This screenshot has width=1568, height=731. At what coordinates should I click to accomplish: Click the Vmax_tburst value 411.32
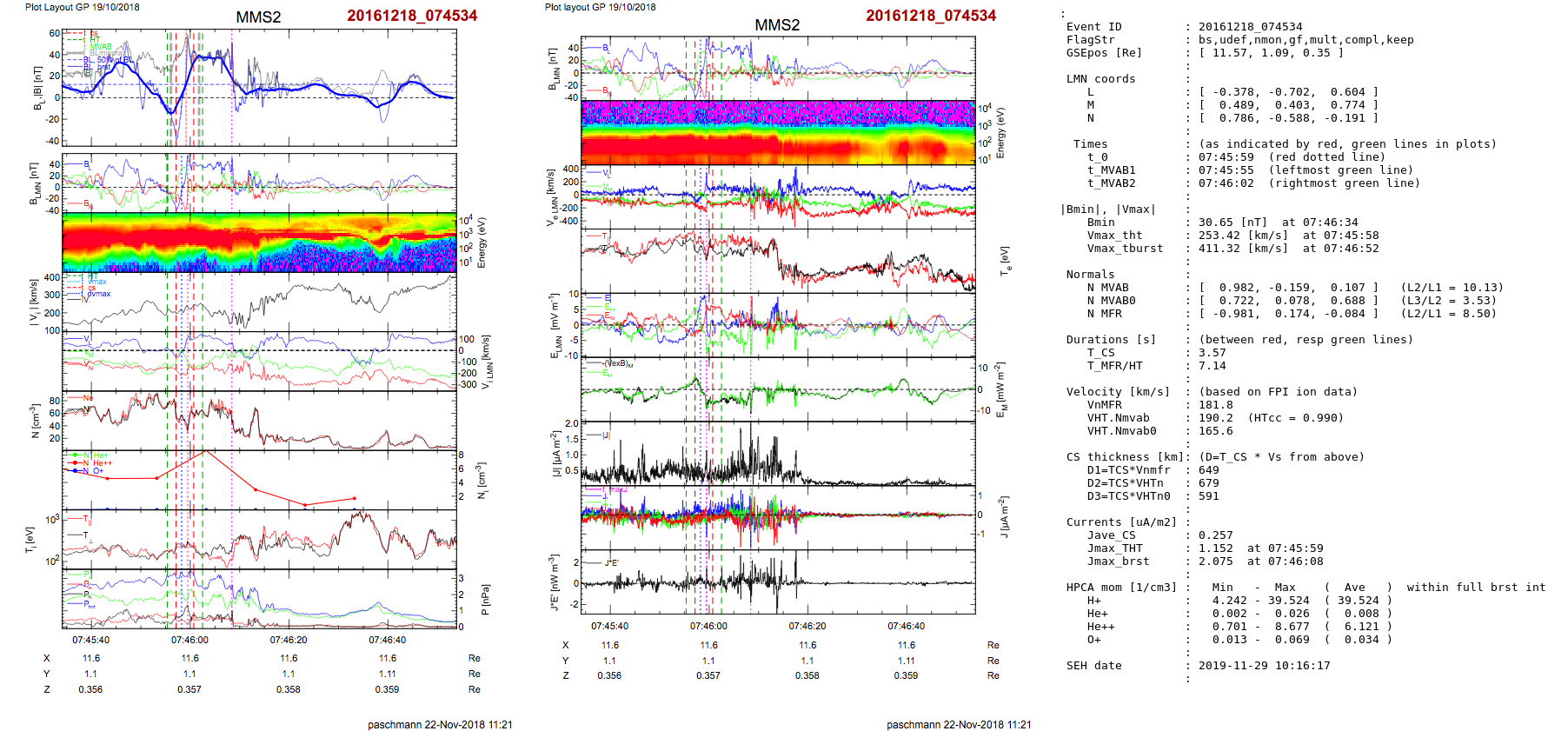tap(1219, 249)
